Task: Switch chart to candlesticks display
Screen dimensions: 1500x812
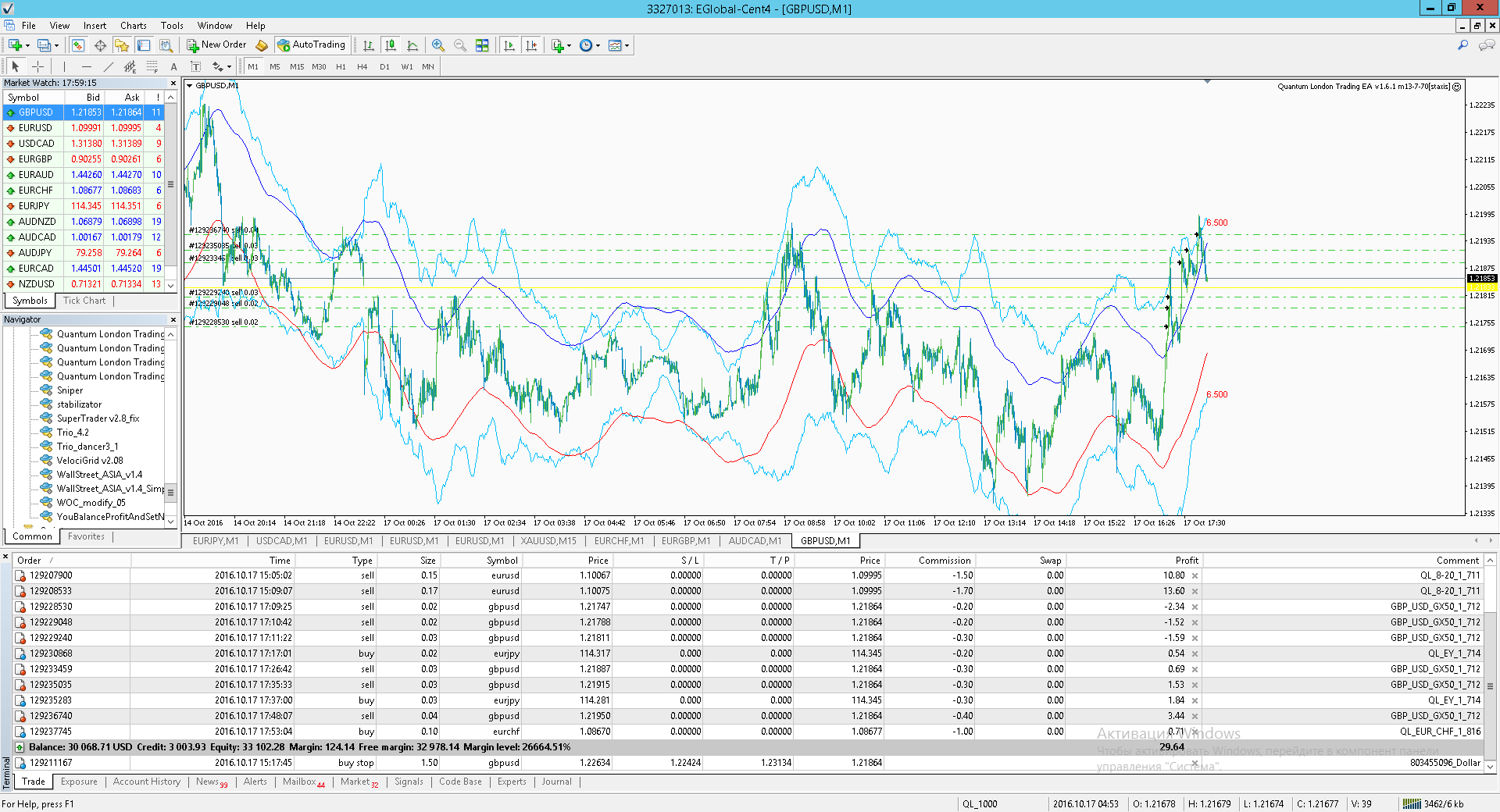Action: coord(391,45)
